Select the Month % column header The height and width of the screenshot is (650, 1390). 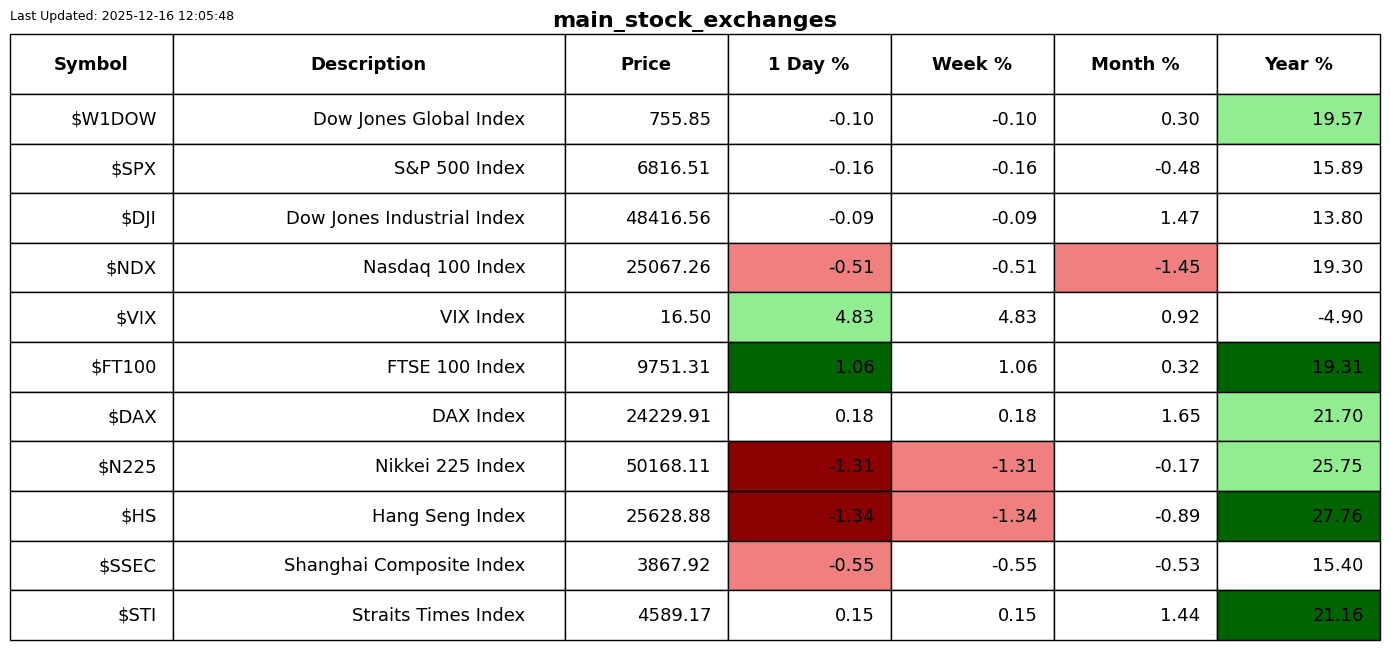[1135, 64]
